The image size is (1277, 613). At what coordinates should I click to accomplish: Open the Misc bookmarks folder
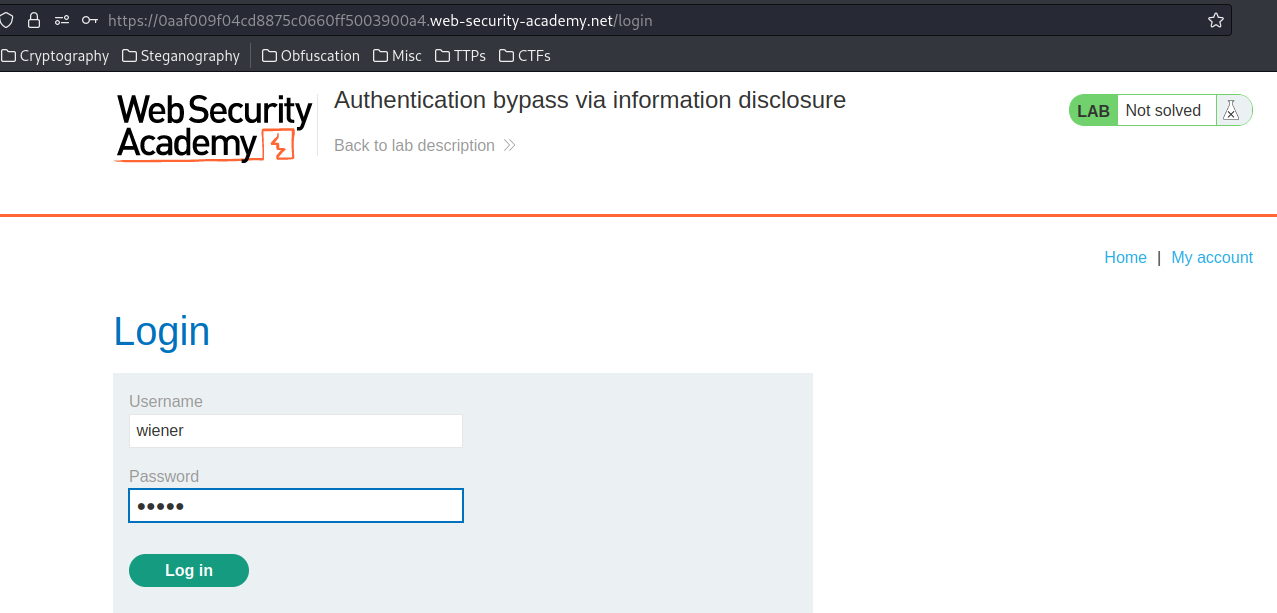[397, 56]
